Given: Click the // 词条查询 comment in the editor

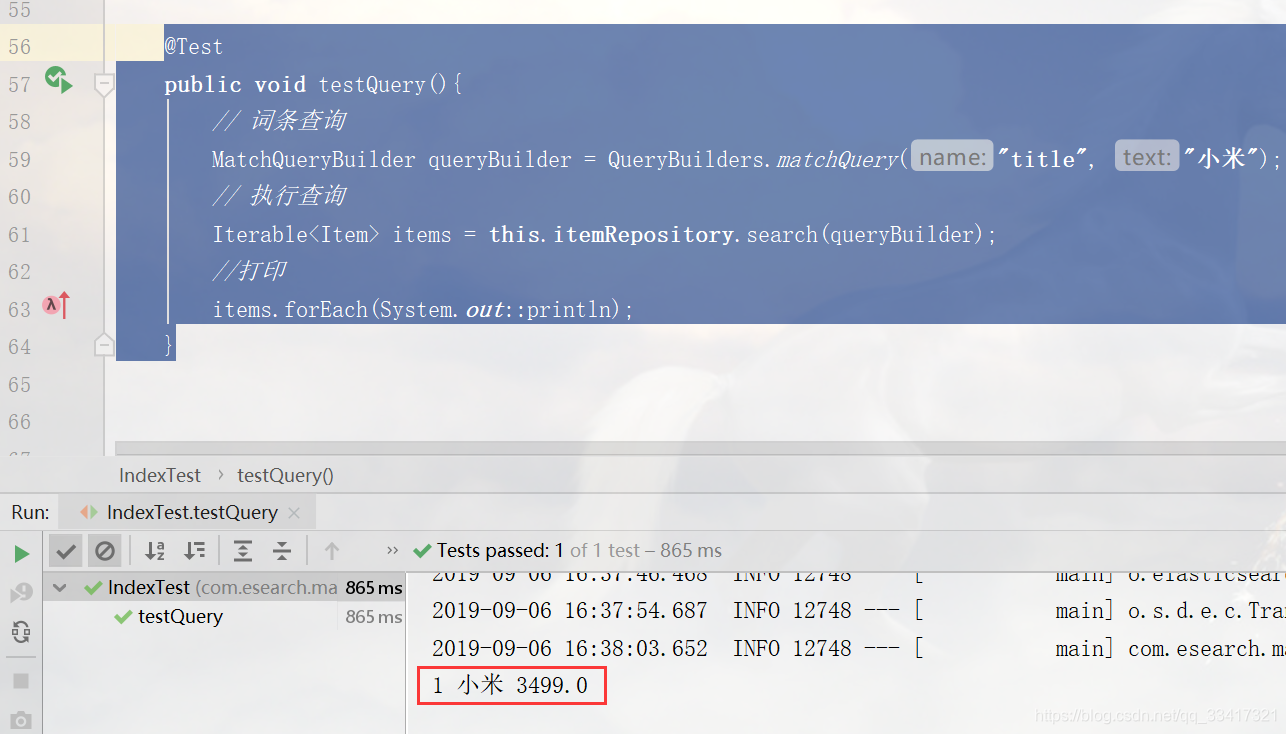Looking at the screenshot, I should click(279, 121).
